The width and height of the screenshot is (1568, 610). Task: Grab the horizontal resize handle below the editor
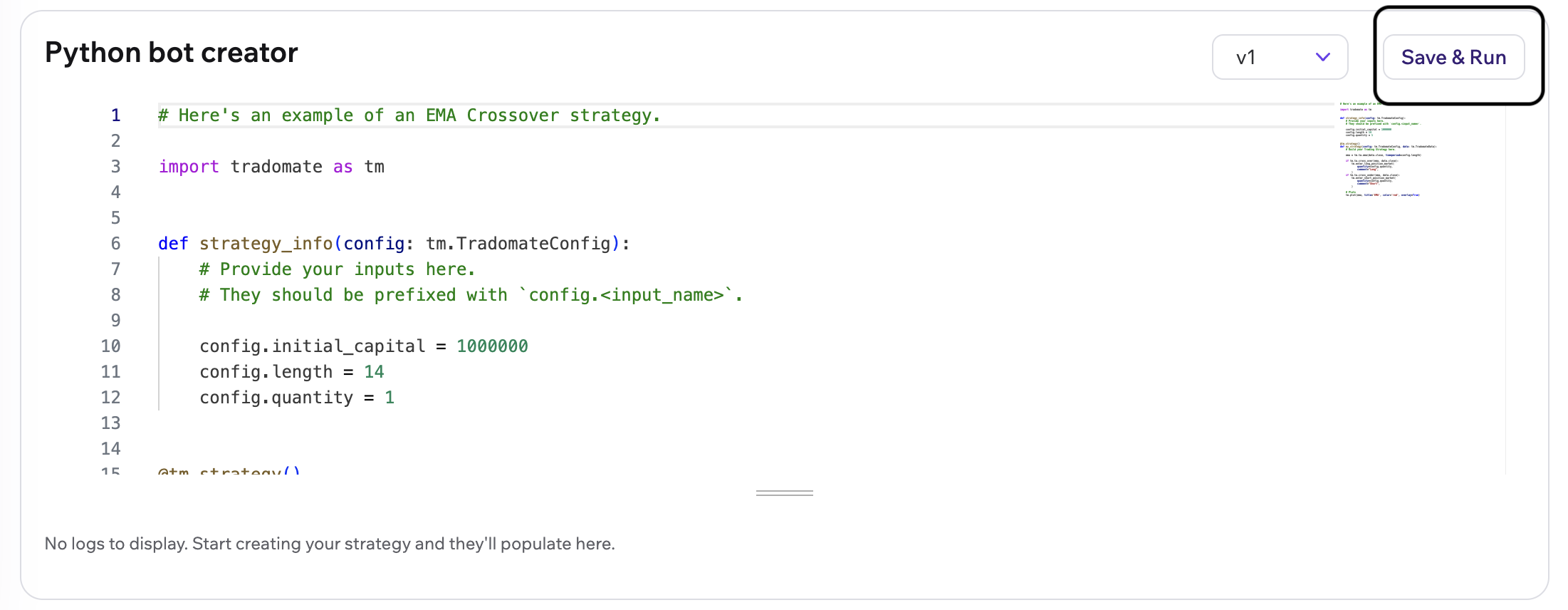(784, 492)
